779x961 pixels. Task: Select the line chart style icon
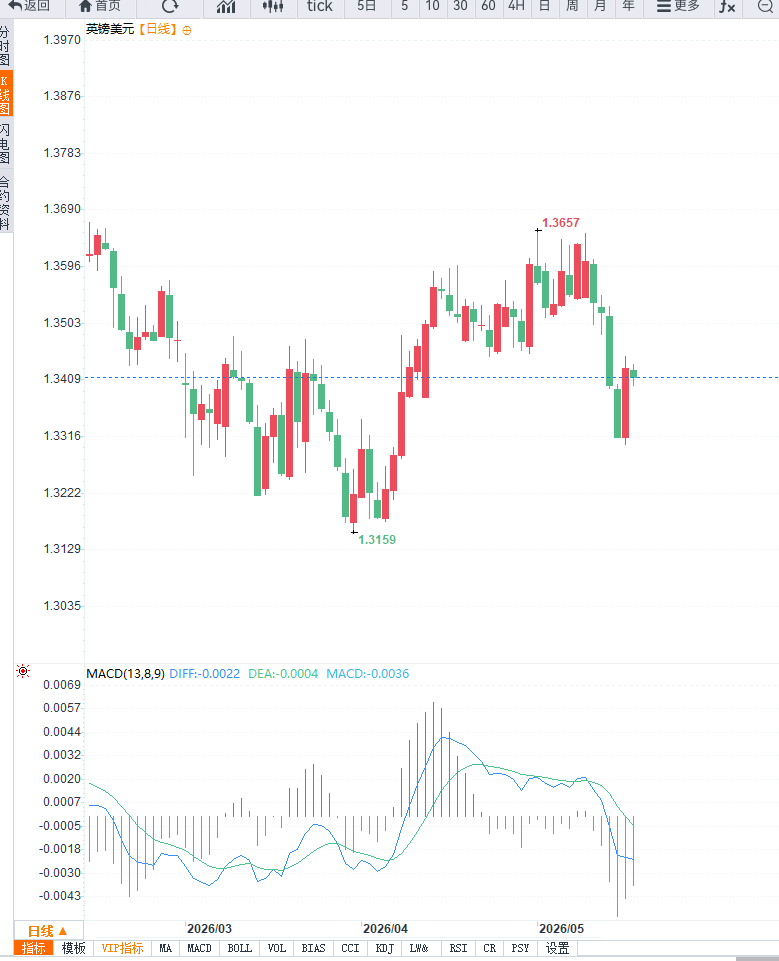[226, 7]
